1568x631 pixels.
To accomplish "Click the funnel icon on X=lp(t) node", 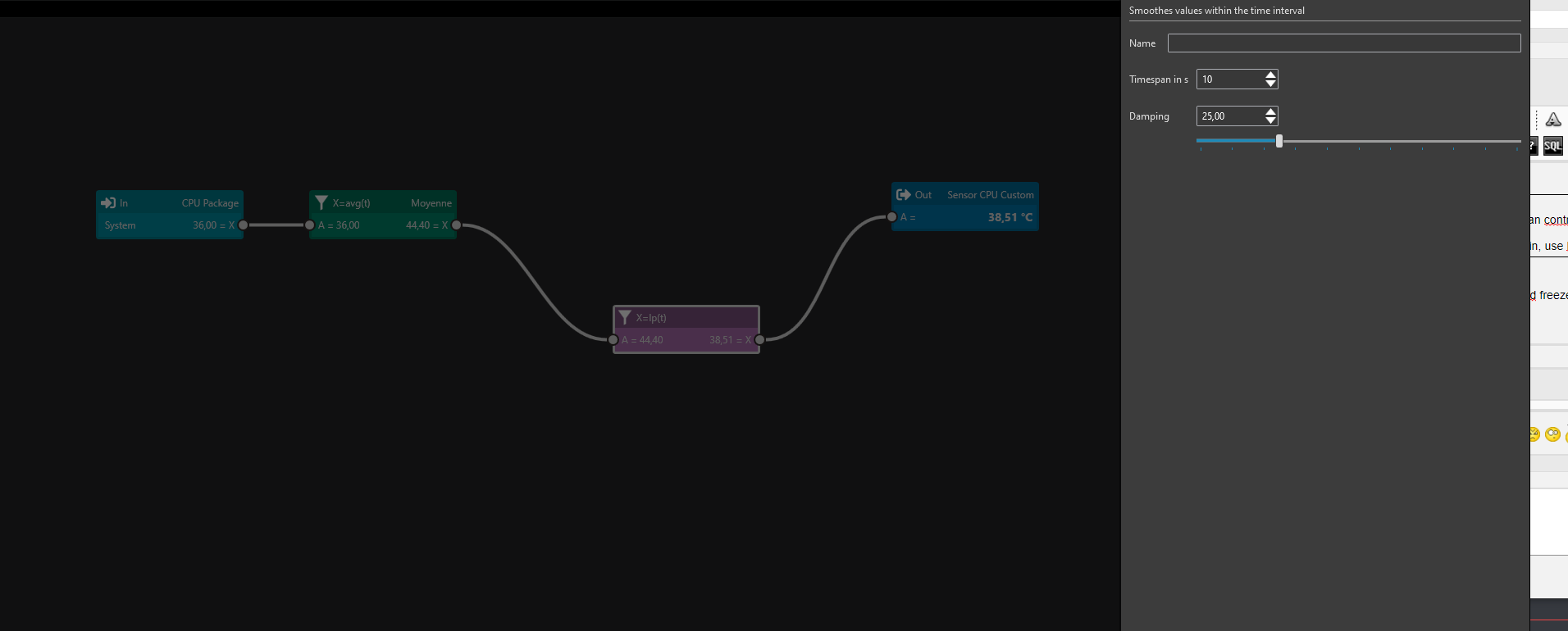I will (x=625, y=317).
